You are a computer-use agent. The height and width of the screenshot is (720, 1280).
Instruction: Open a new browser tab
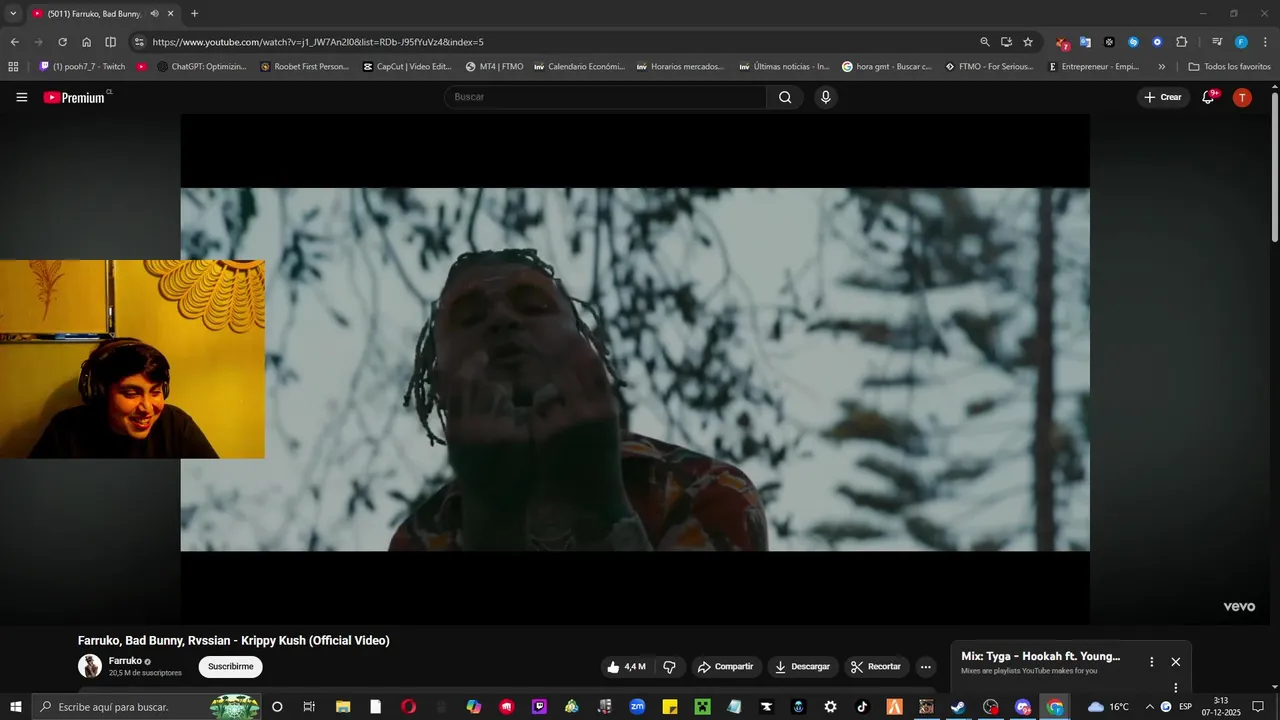click(194, 14)
